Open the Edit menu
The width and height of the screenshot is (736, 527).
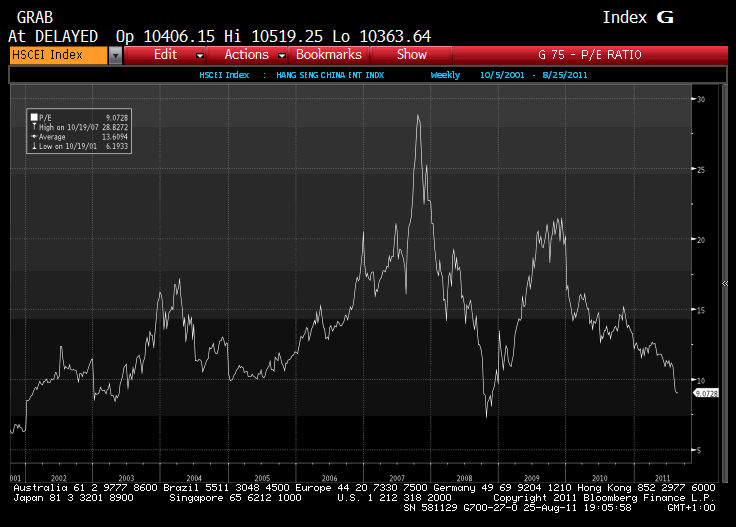click(x=165, y=55)
